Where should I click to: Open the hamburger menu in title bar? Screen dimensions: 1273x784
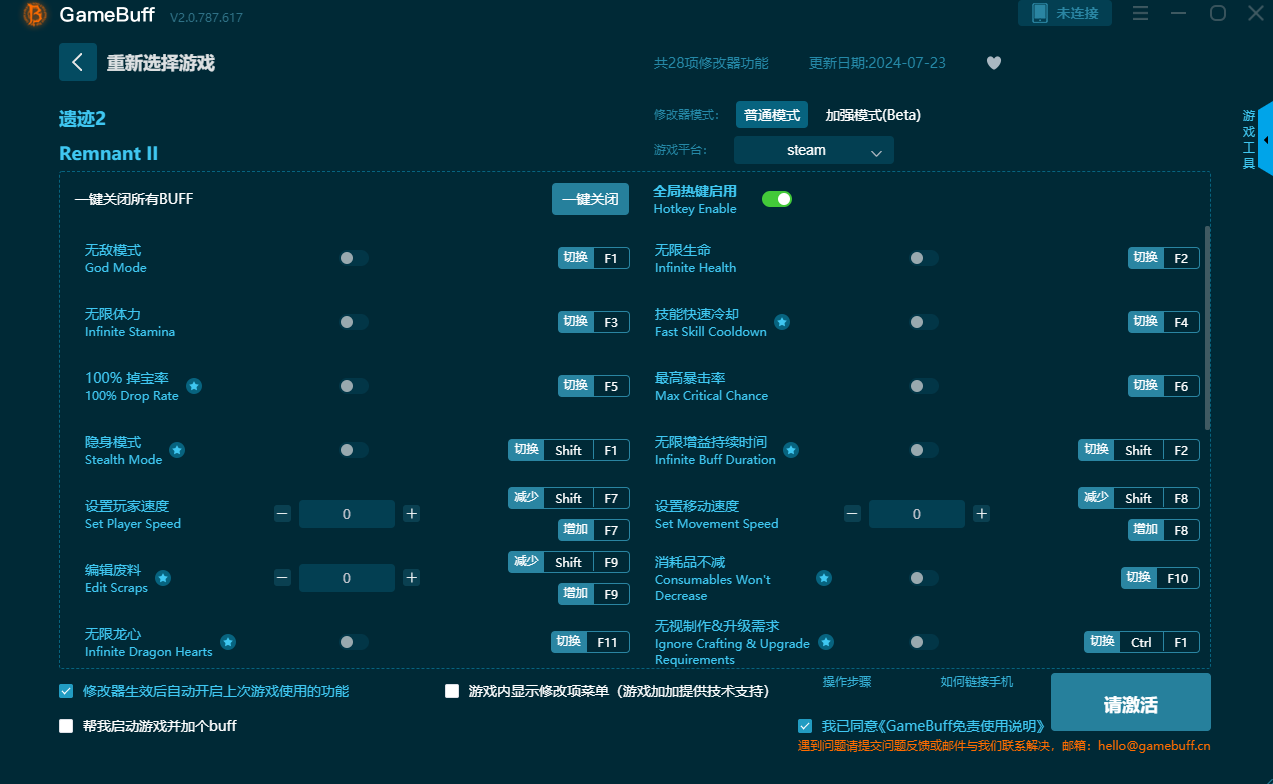[1140, 14]
